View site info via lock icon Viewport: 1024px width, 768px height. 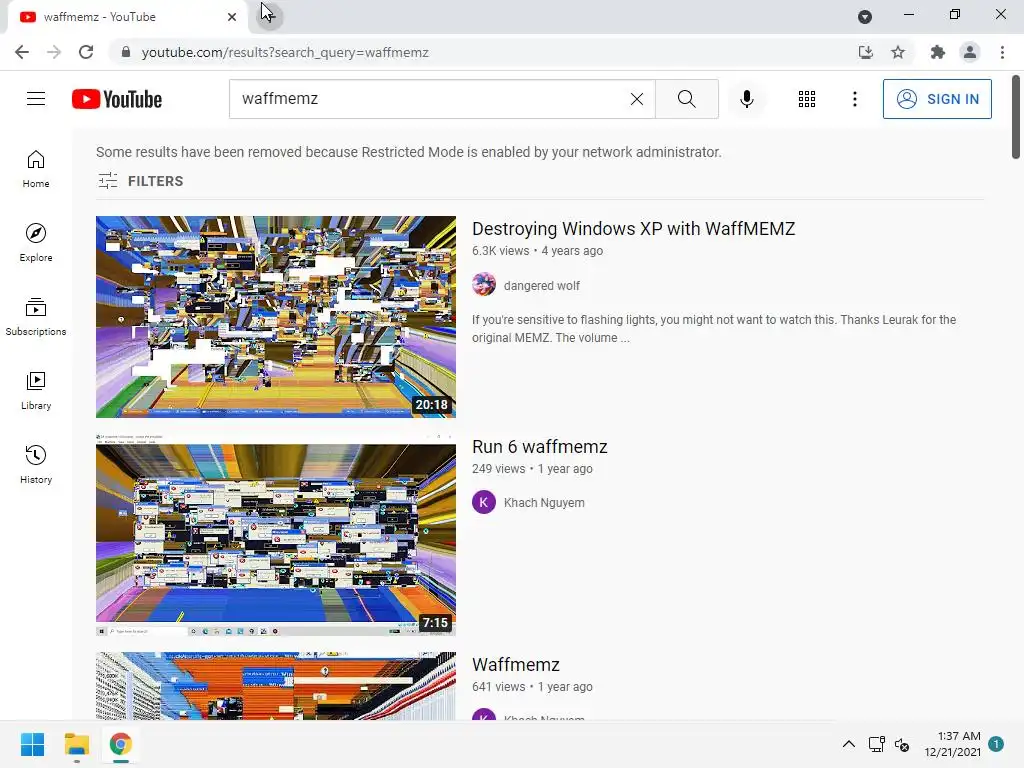pos(126,52)
